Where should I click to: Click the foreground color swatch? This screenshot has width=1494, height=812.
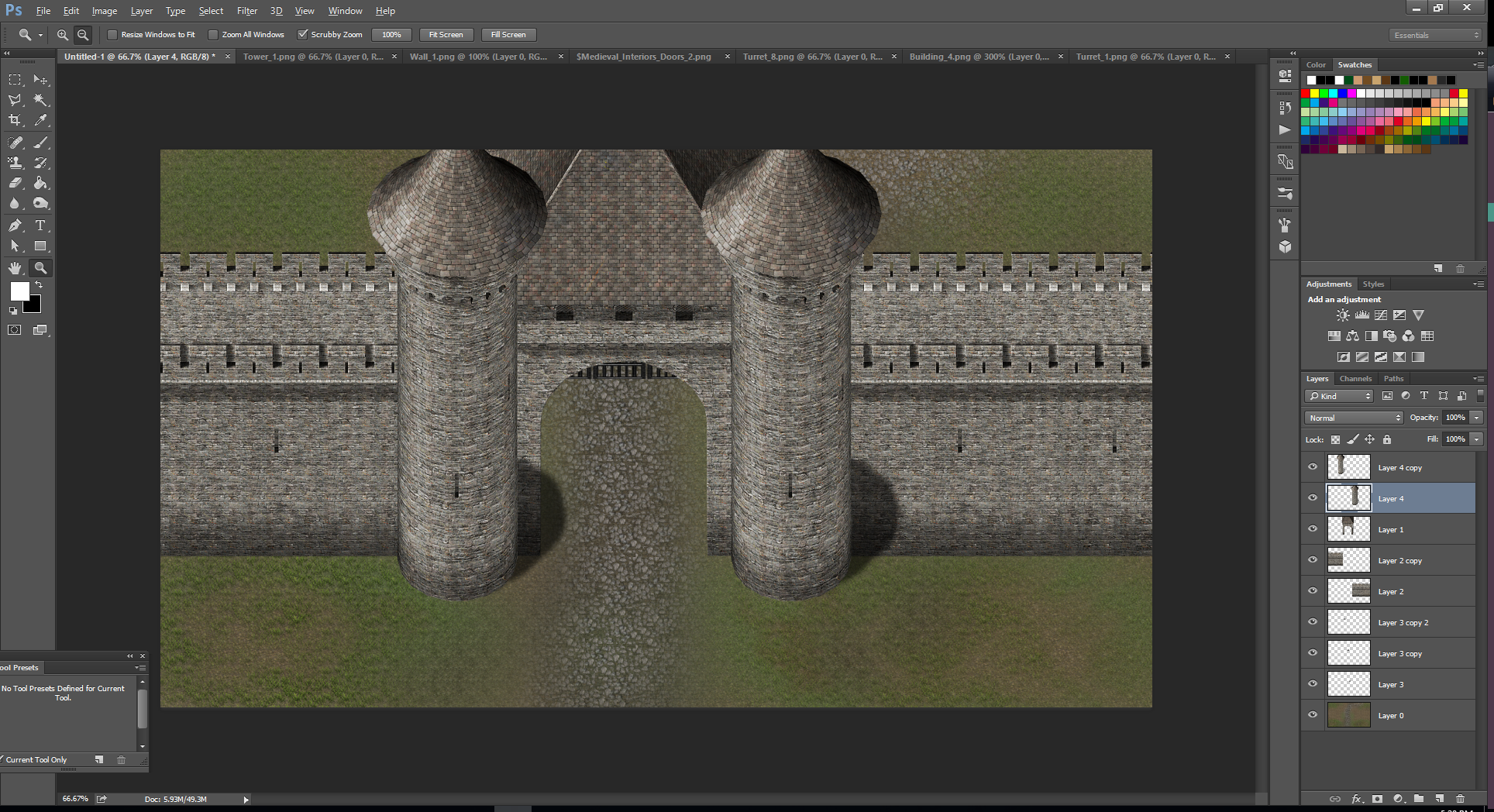click(x=19, y=291)
